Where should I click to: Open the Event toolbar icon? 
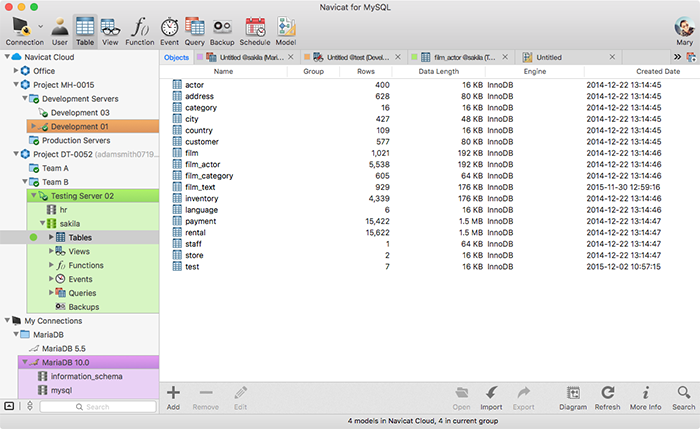click(x=169, y=30)
